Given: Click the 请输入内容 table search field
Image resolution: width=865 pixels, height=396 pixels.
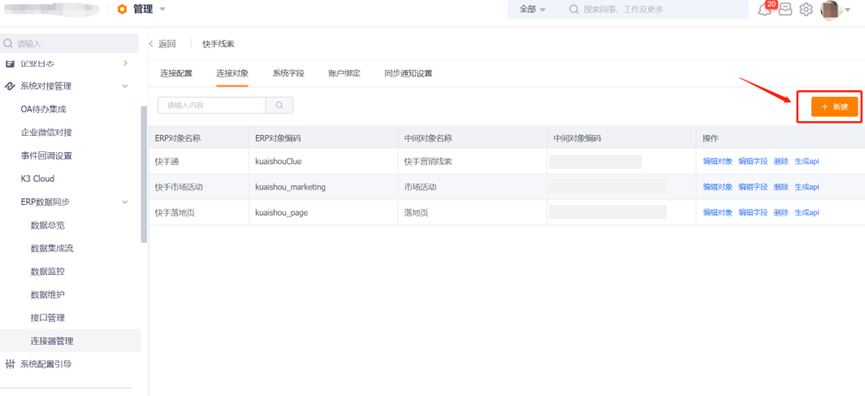Looking at the screenshot, I should coord(212,105).
